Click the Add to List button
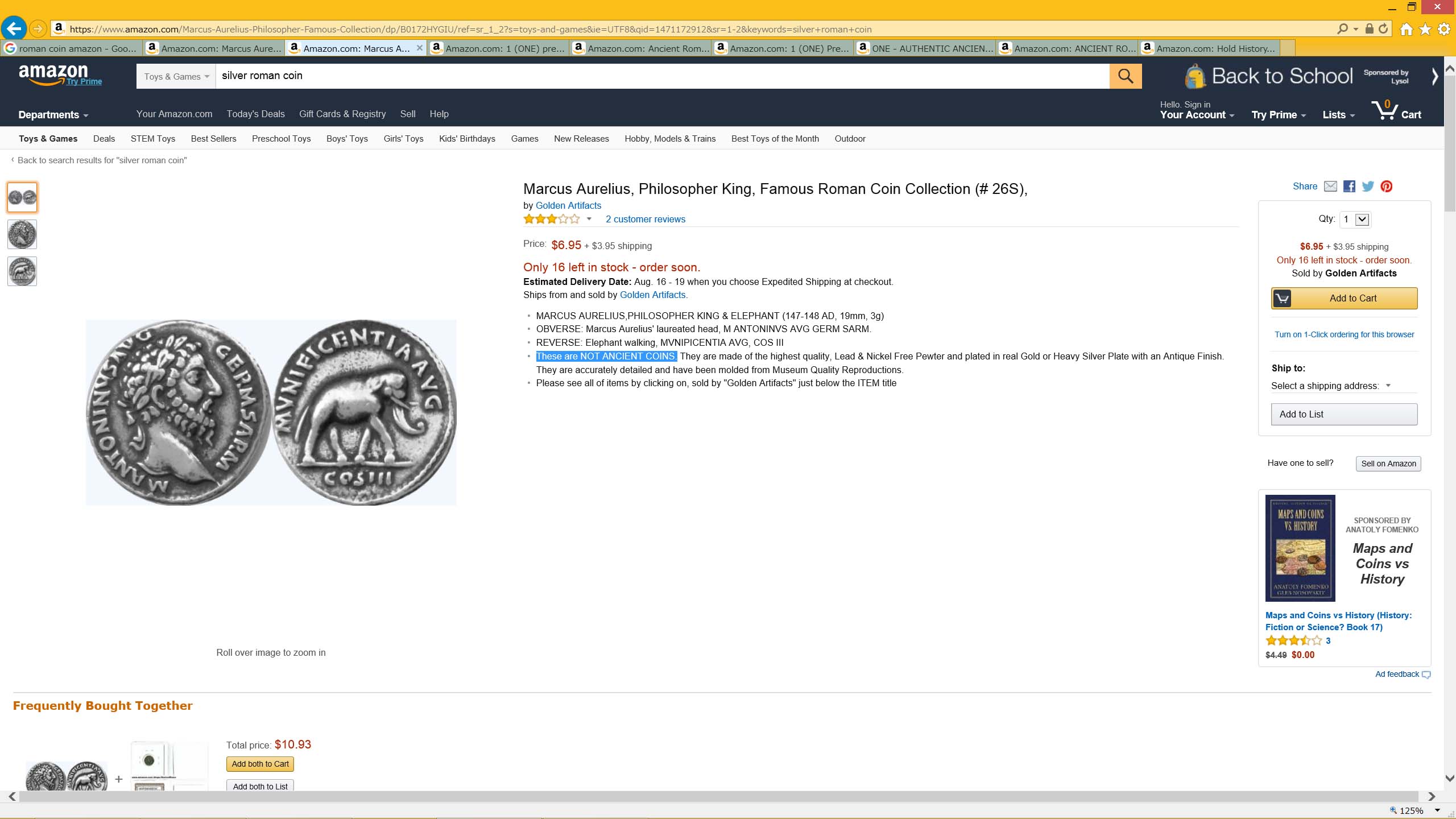1456x819 pixels. coord(1344,415)
